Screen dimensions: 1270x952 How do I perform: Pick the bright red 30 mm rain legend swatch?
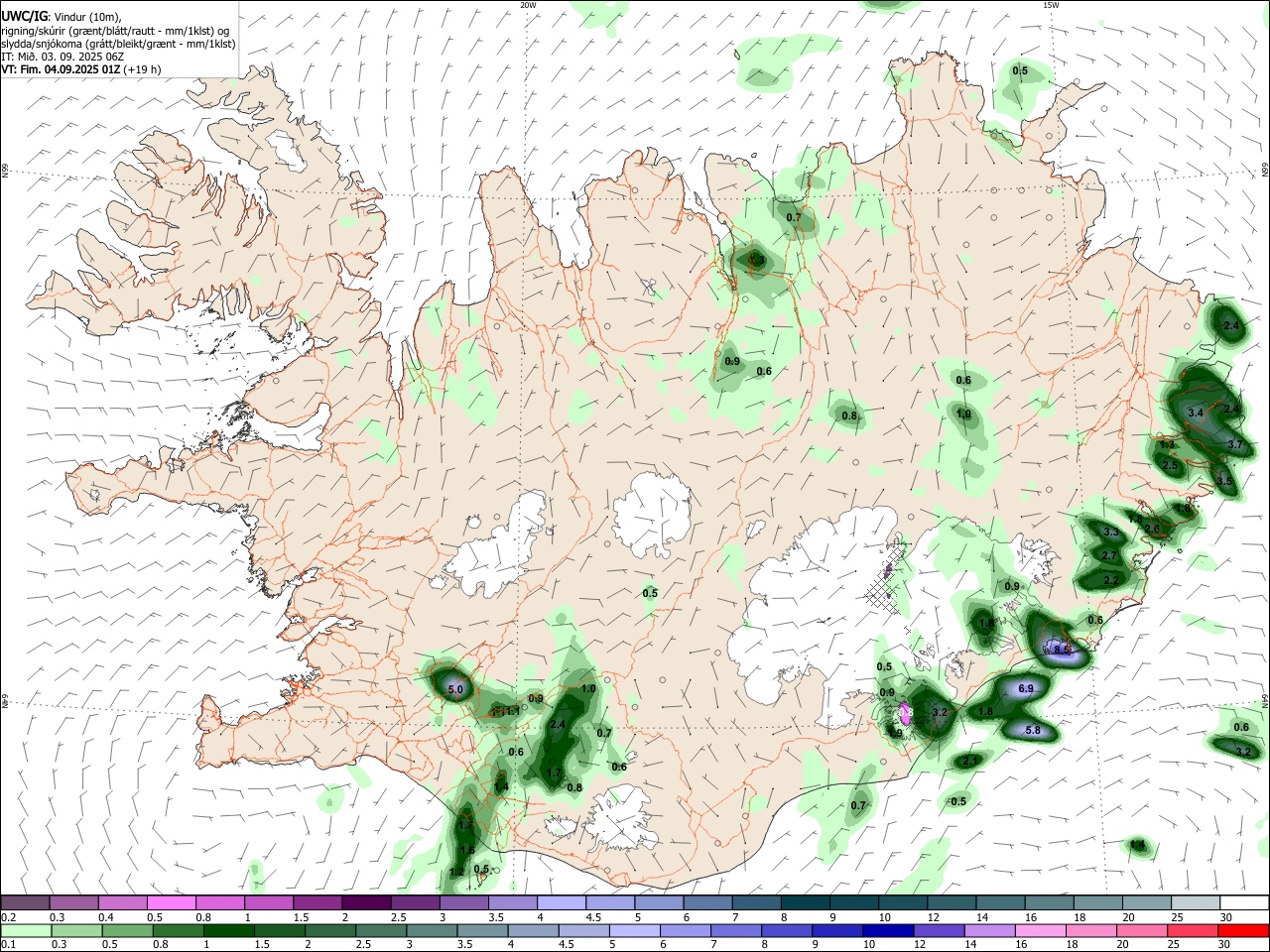coord(1242,930)
